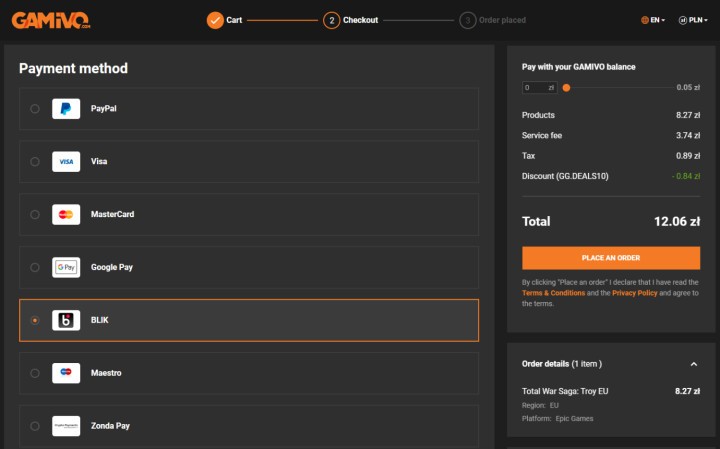This screenshot has height=449, width=720.
Task: Click the Zonda Pay logo icon
Action: [66, 426]
